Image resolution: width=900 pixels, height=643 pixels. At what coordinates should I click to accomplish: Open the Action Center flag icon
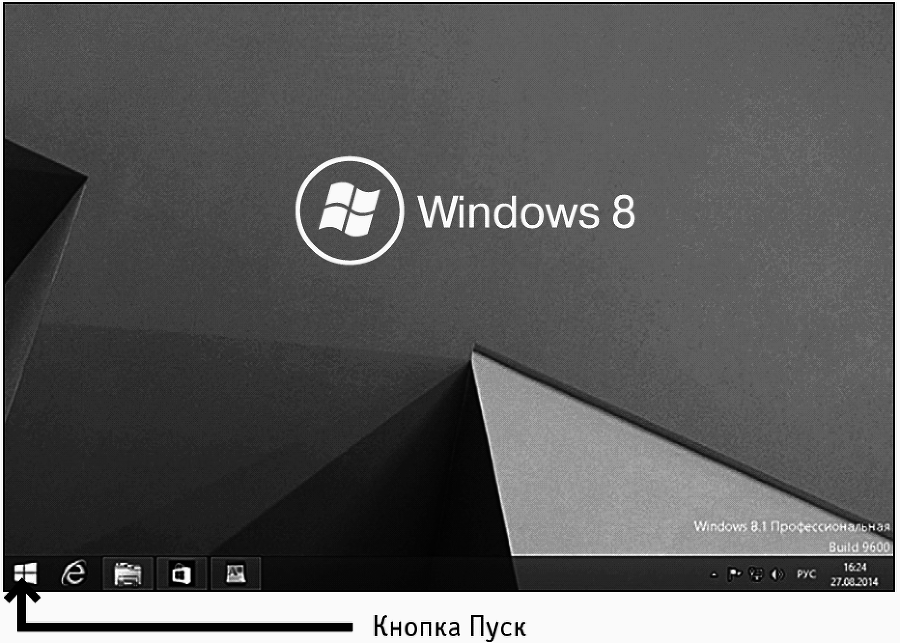735,574
